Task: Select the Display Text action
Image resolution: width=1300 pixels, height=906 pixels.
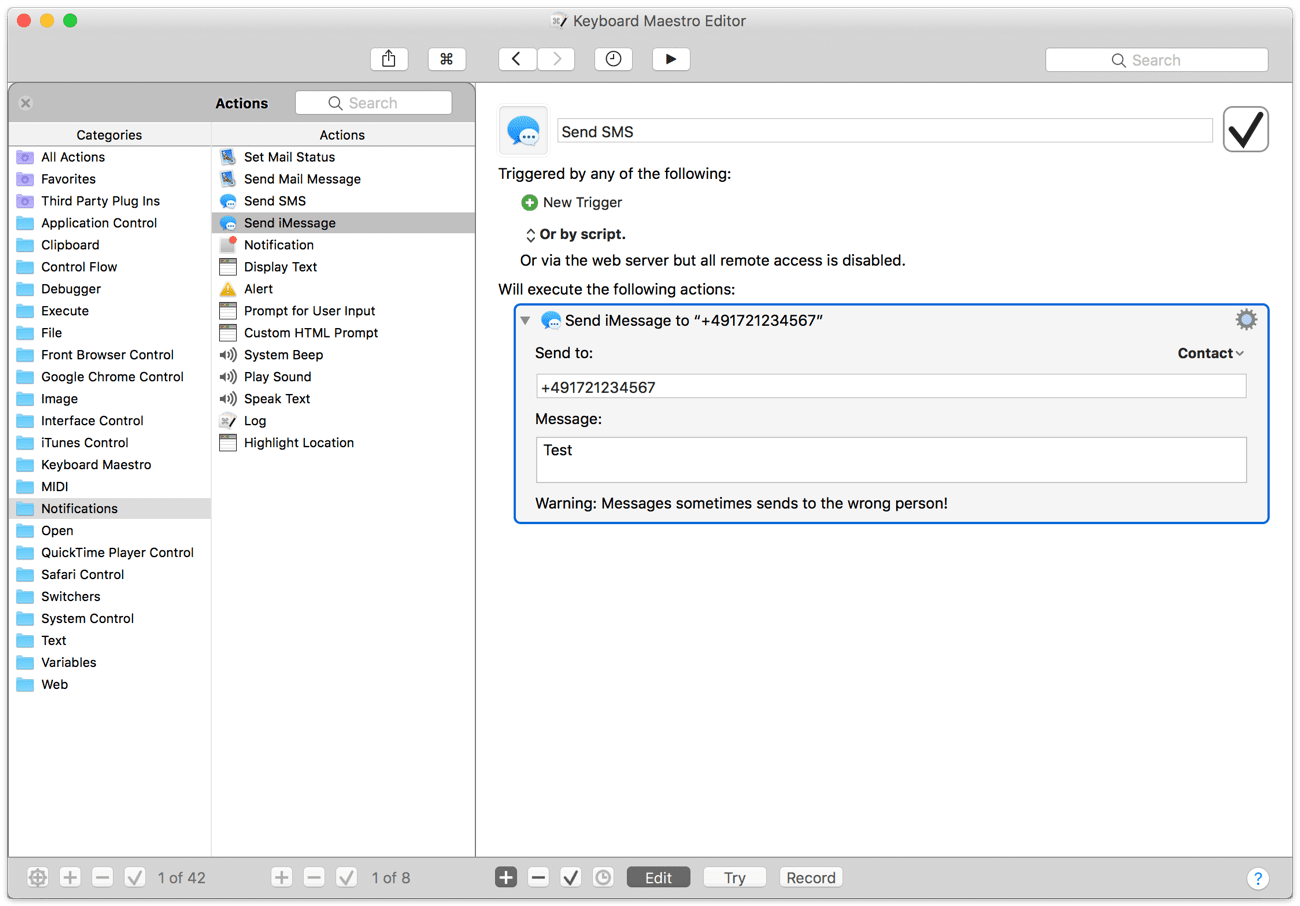Action: [x=343, y=267]
